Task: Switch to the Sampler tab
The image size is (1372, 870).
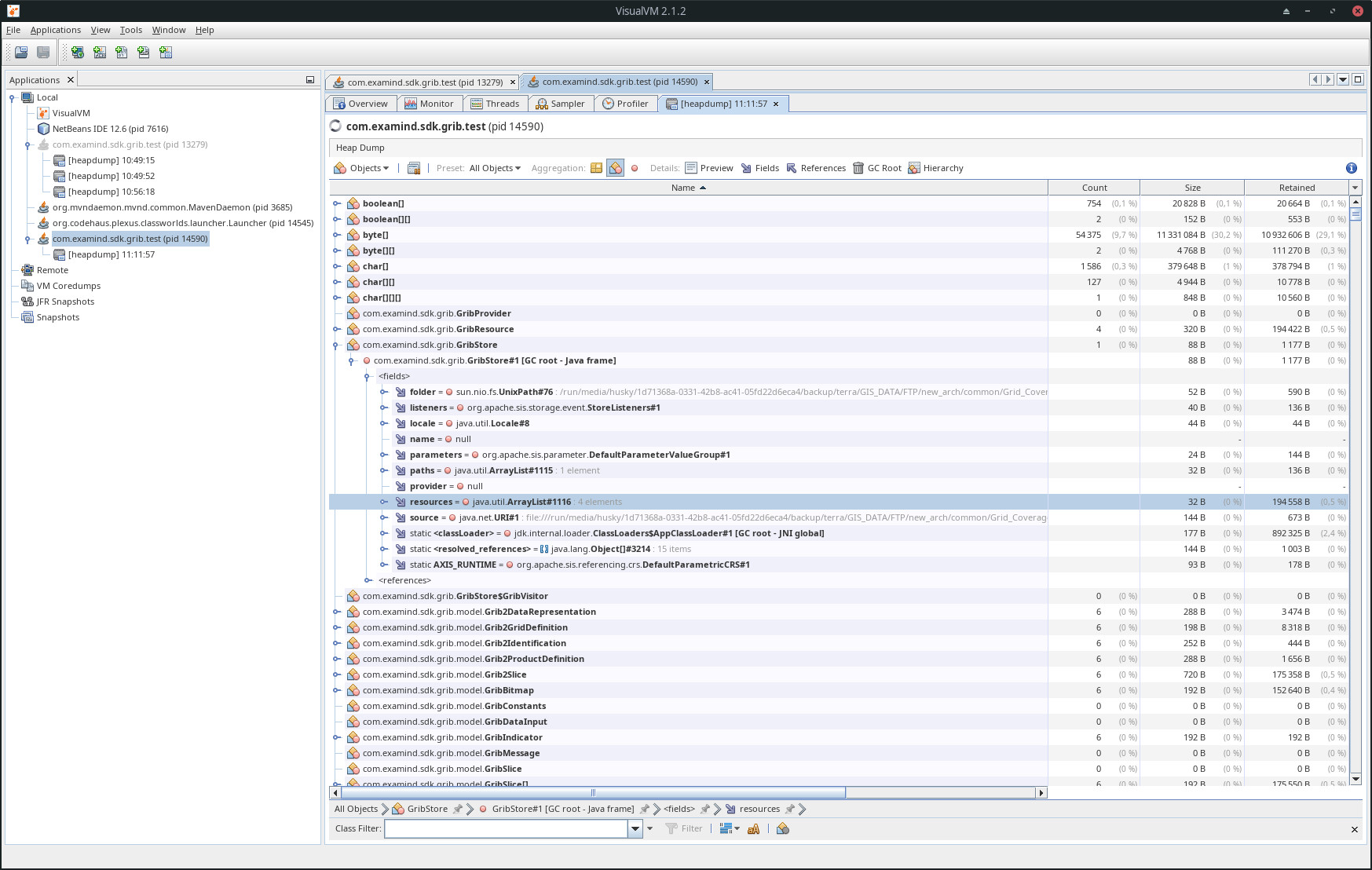Action: point(561,103)
